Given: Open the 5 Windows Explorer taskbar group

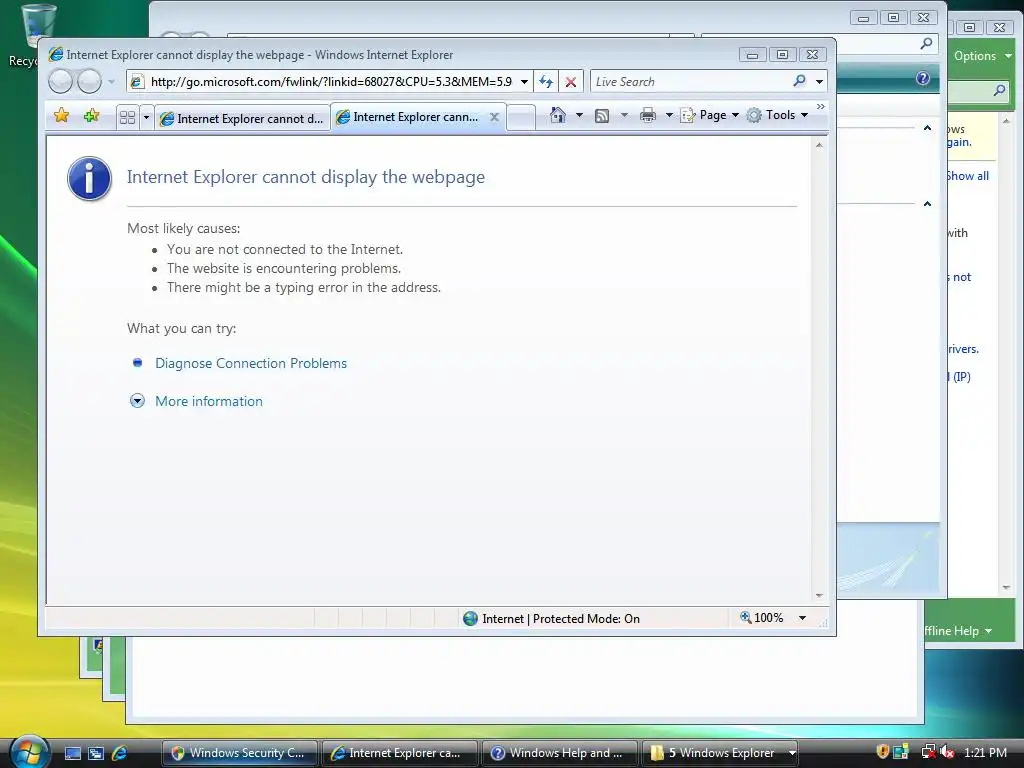Looking at the screenshot, I should tap(720, 753).
